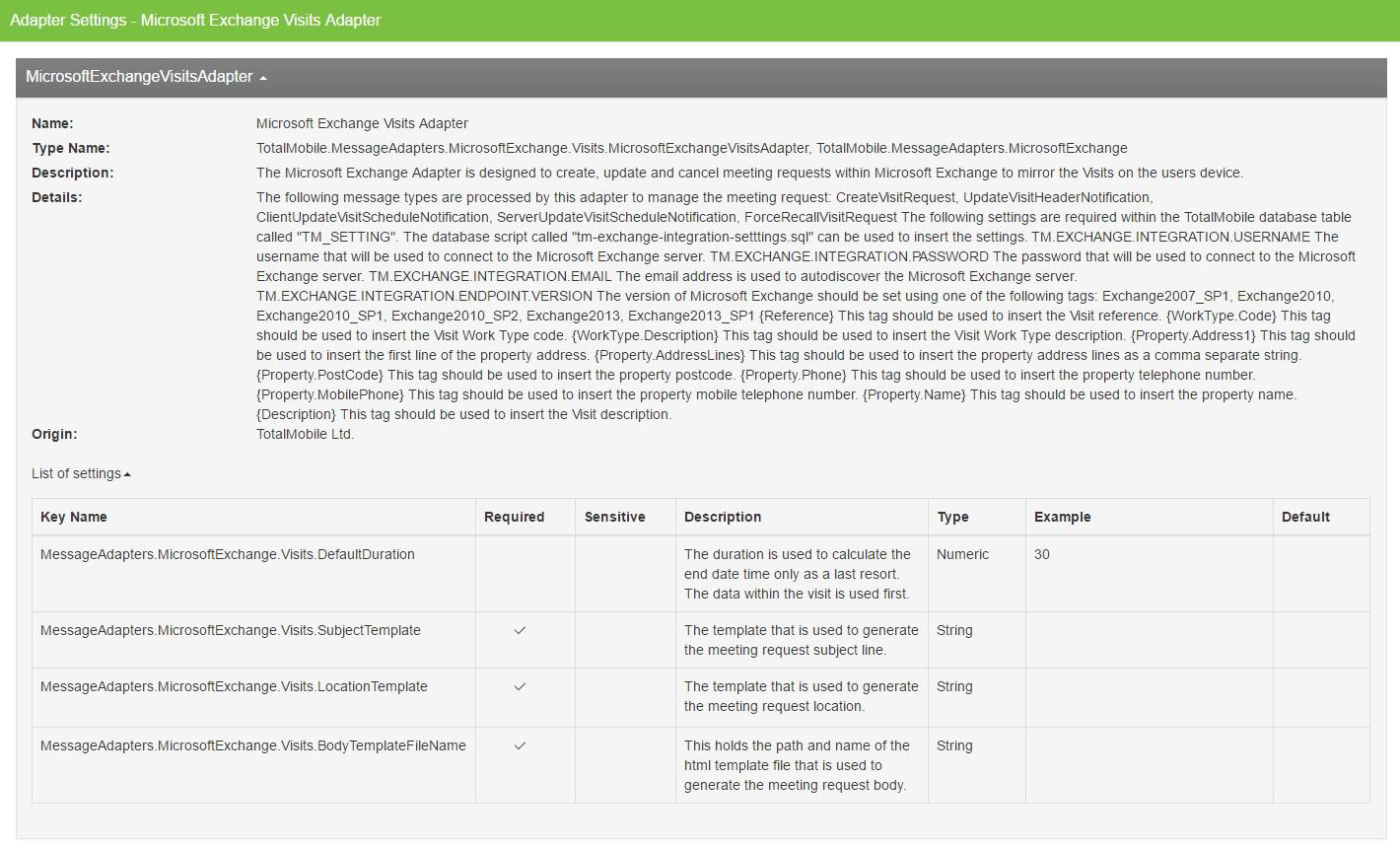Click the Type Name: field label
Viewport: 1400px width, 848px height.
(71, 148)
